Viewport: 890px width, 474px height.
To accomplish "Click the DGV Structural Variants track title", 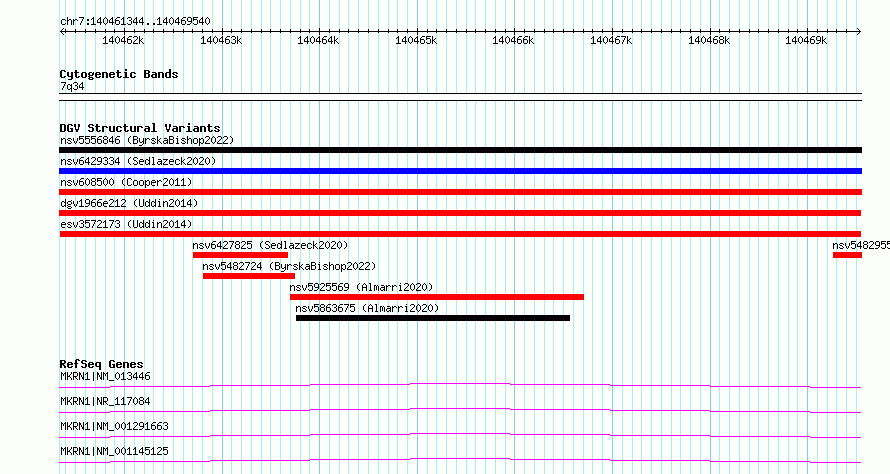I will pyautogui.click(x=140, y=128).
